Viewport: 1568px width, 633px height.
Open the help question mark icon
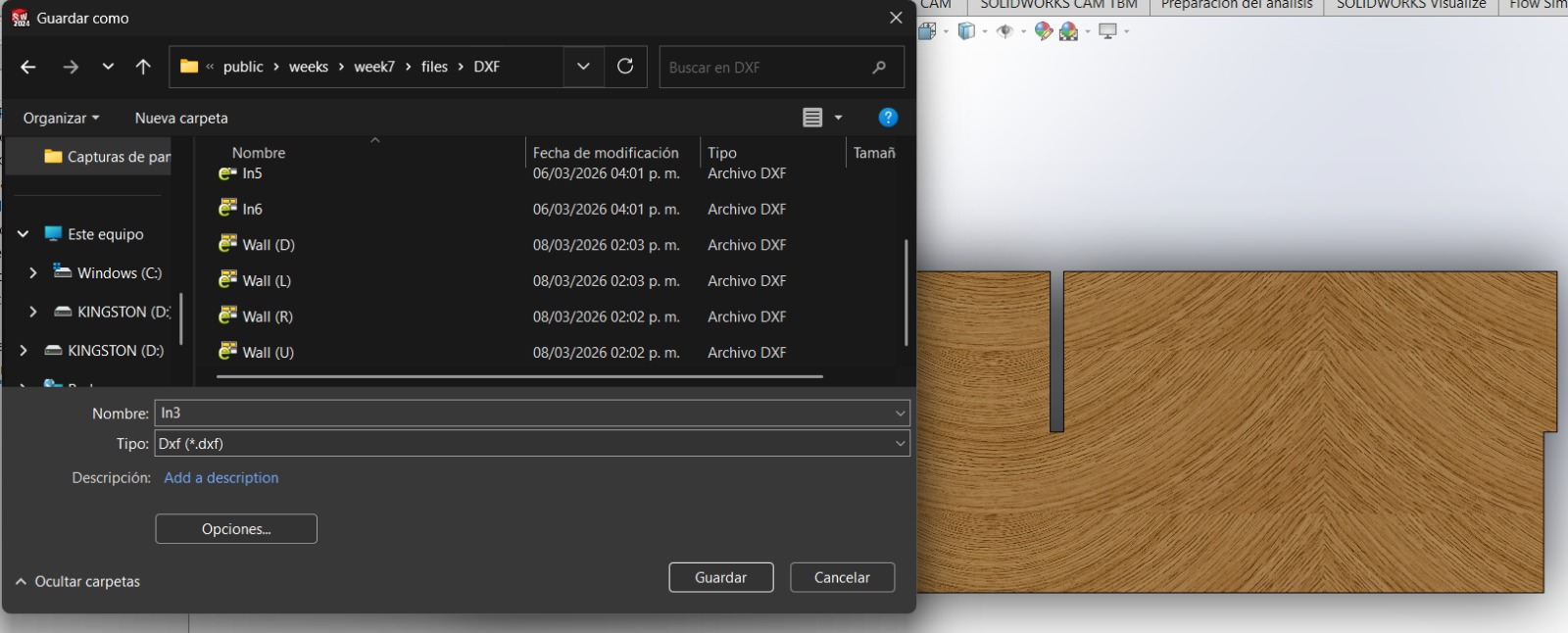(888, 118)
